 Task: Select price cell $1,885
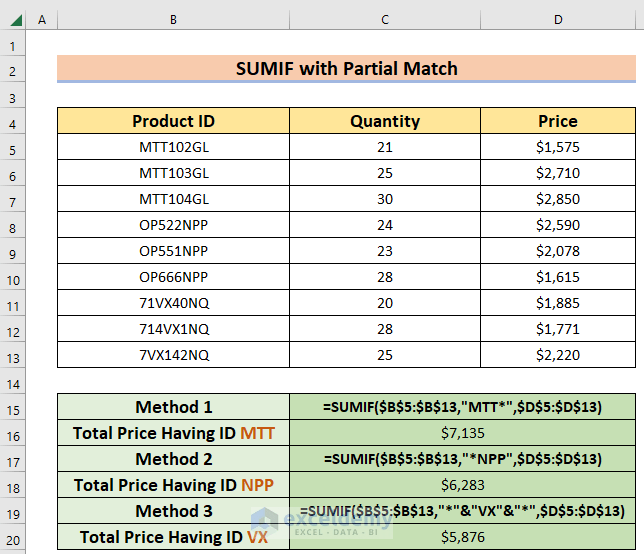(x=558, y=303)
